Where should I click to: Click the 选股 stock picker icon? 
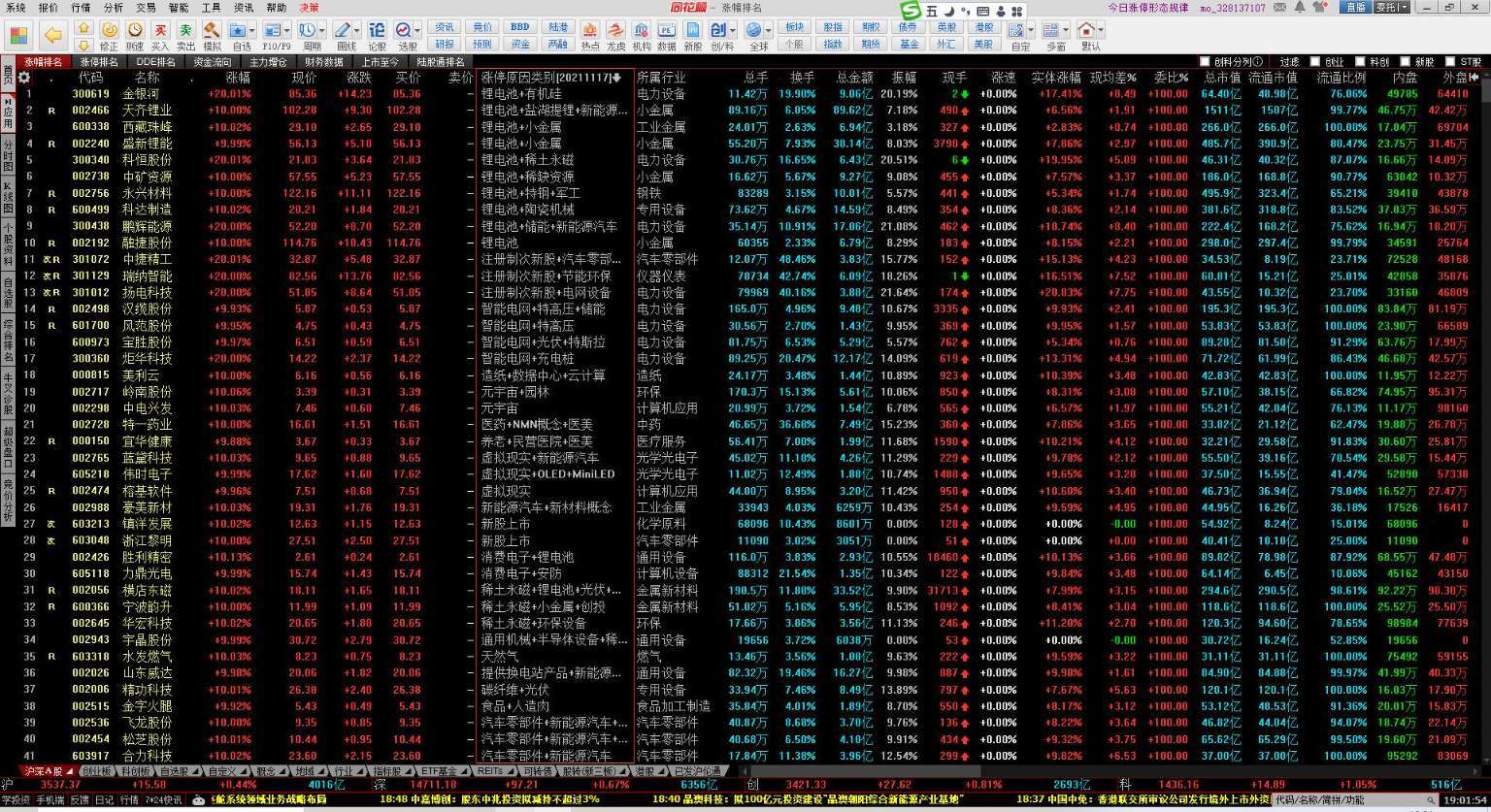point(403,30)
